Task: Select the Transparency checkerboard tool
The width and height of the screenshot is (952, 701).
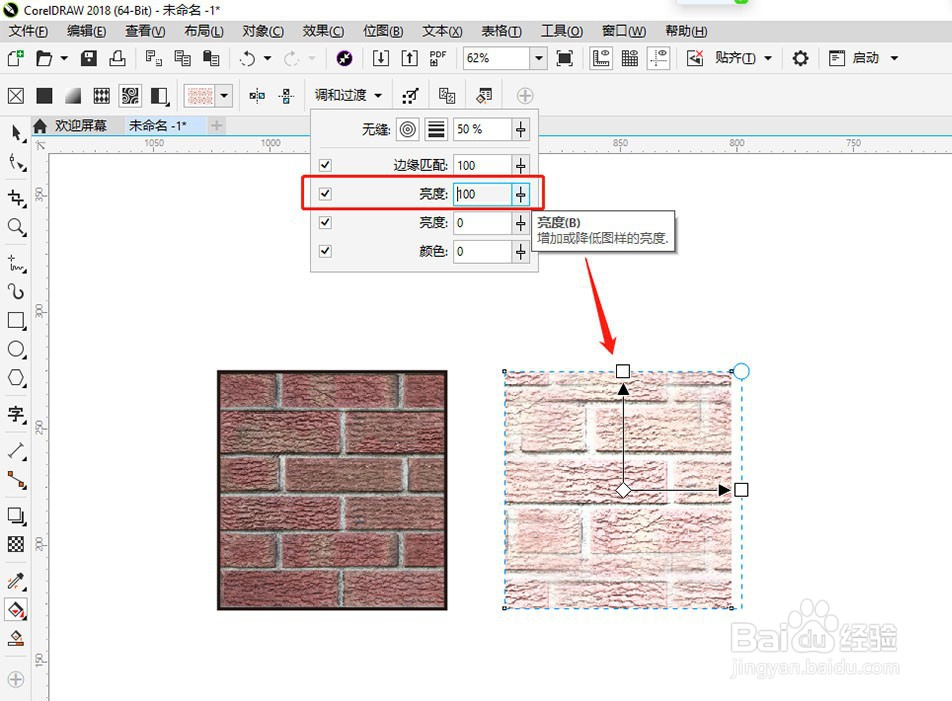Action: tap(16, 544)
